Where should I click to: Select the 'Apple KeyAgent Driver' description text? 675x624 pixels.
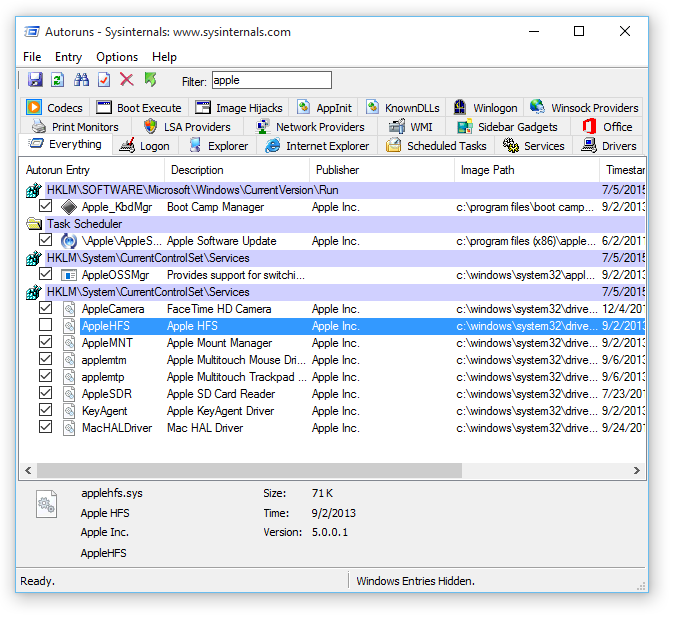(x=220, y=411)
